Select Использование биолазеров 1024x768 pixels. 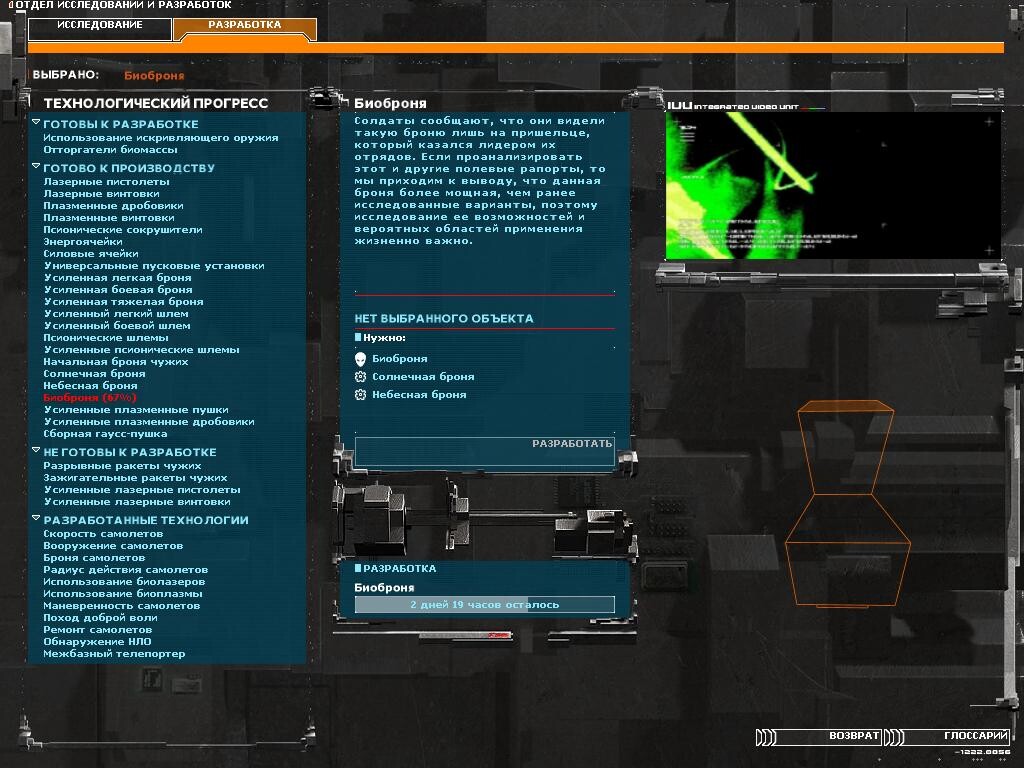tap(124, 582)
